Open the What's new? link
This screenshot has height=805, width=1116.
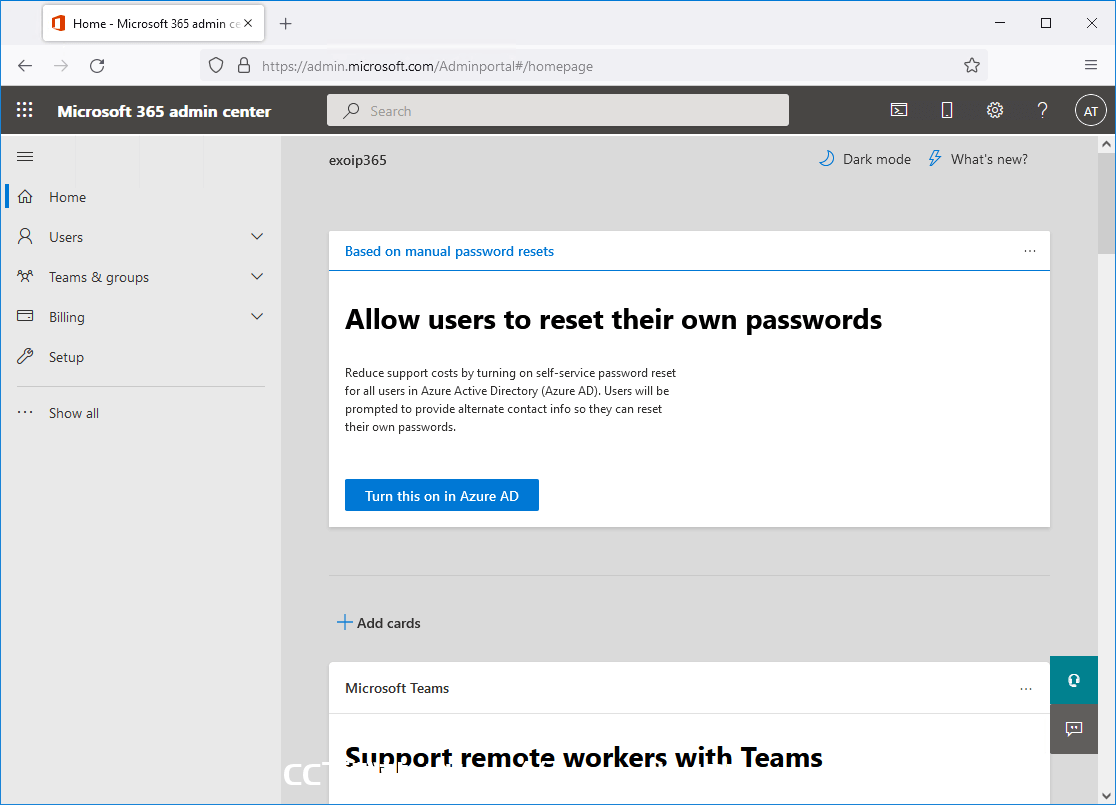coord(978,159)
